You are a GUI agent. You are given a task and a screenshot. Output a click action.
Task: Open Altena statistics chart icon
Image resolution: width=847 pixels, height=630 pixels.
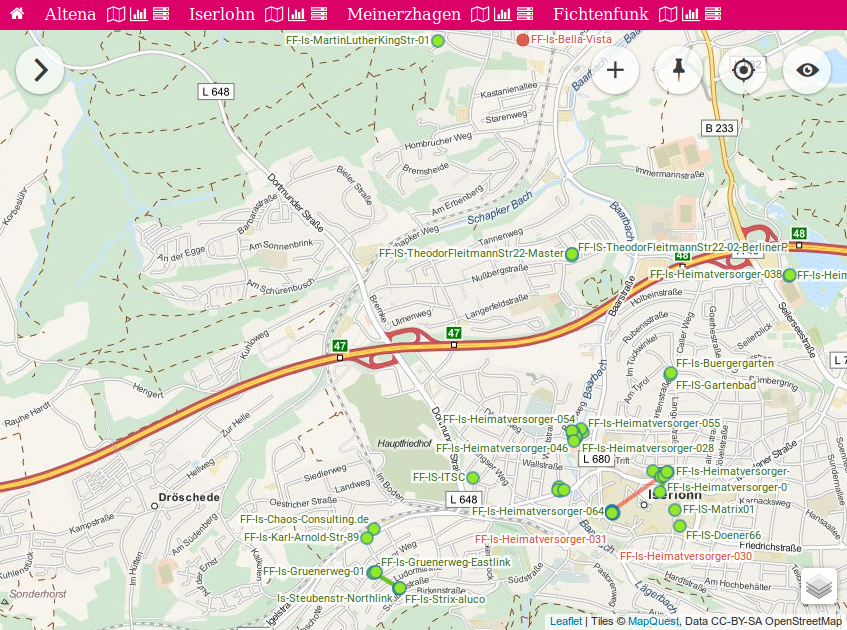[138, 14]
